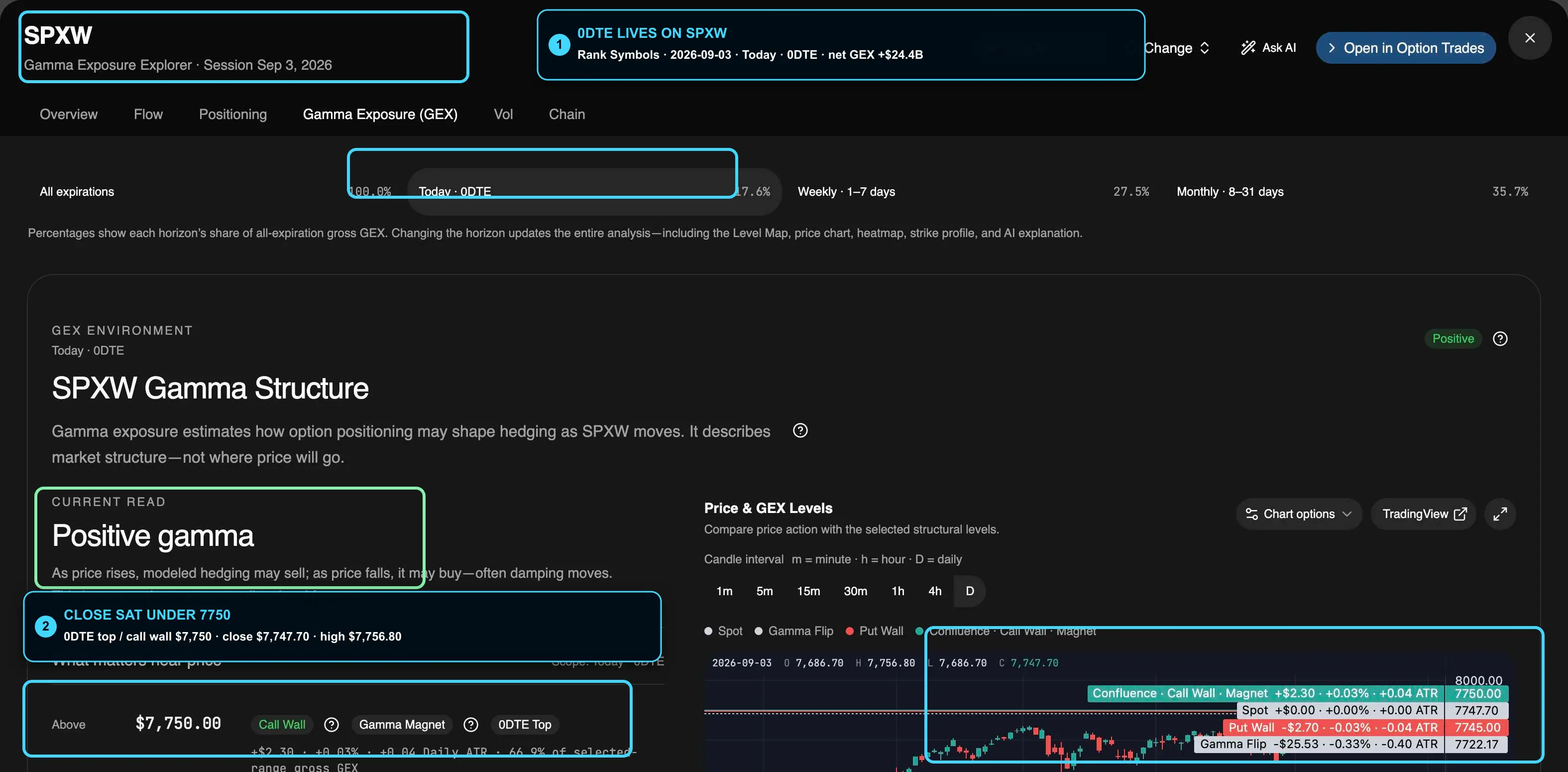Click the red Put Wall chart level label
Screen dimensions: 1568x772
(1333, 727)
